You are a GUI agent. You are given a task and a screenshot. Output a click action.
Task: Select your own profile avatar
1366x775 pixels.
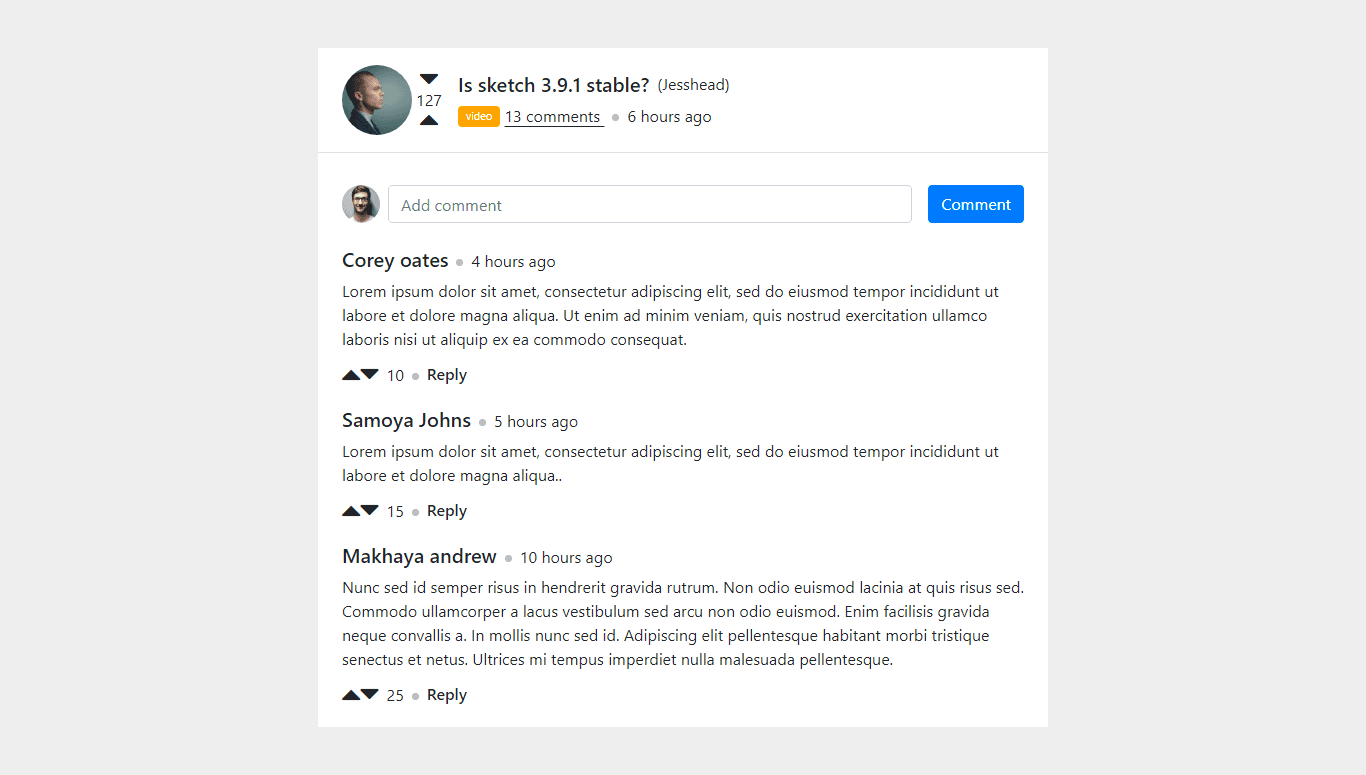(x=361, y=203)
